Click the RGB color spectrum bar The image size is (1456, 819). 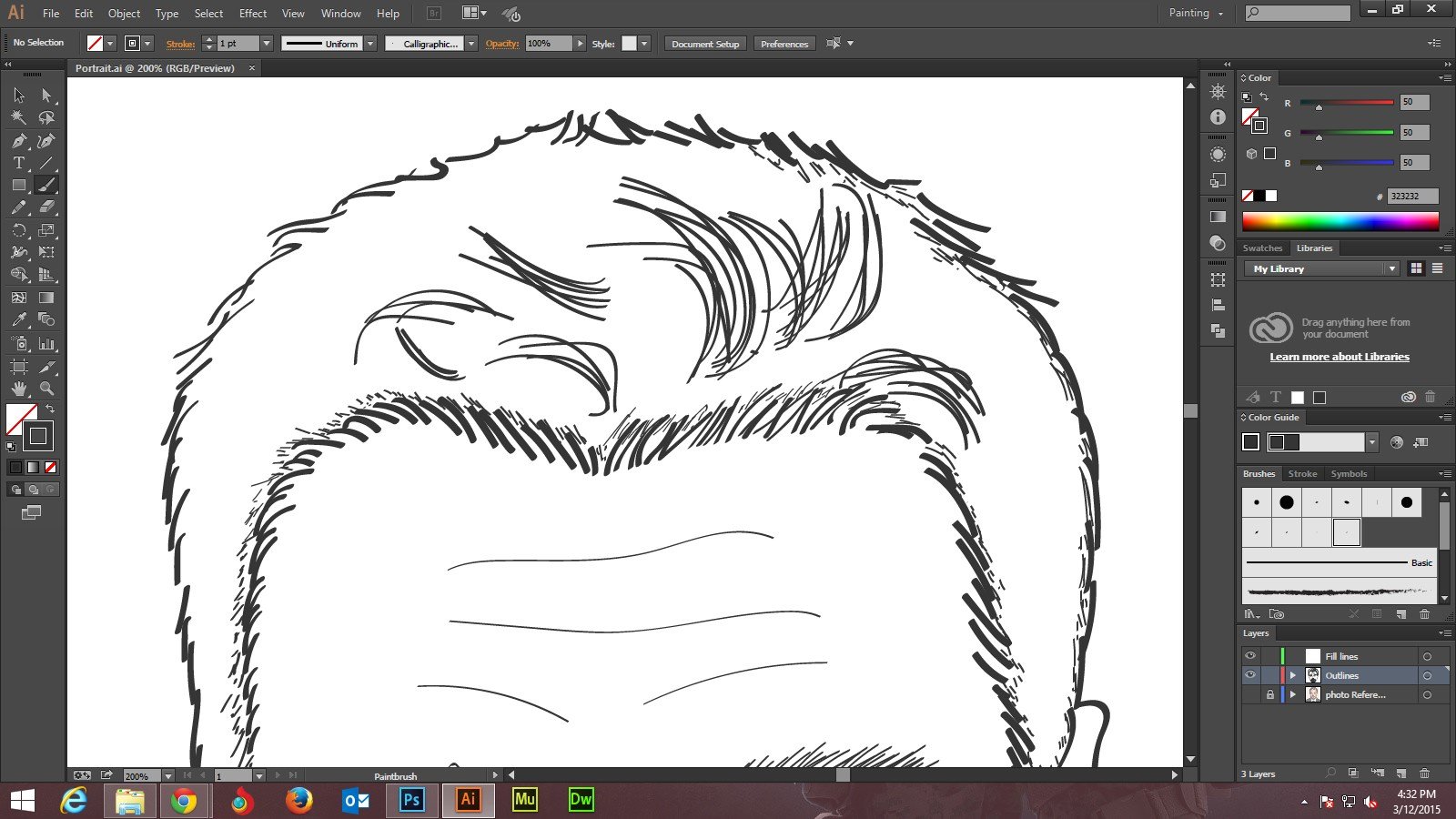tap(1340, 221)
